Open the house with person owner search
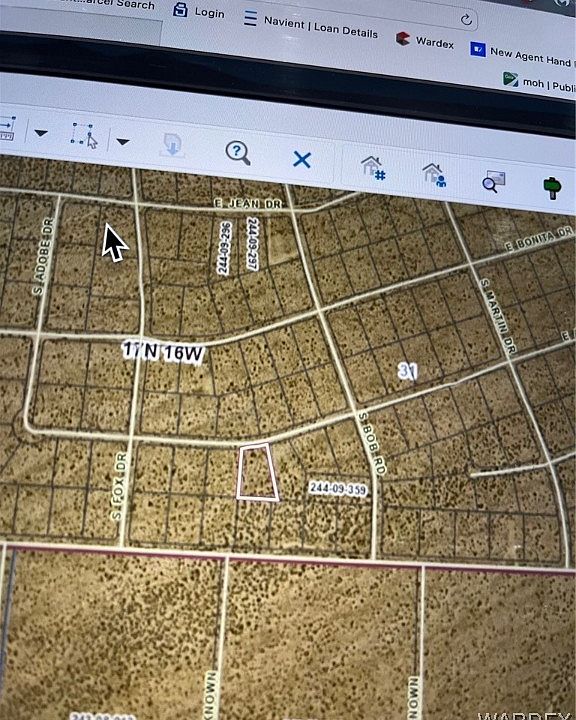 coord(434,175)
